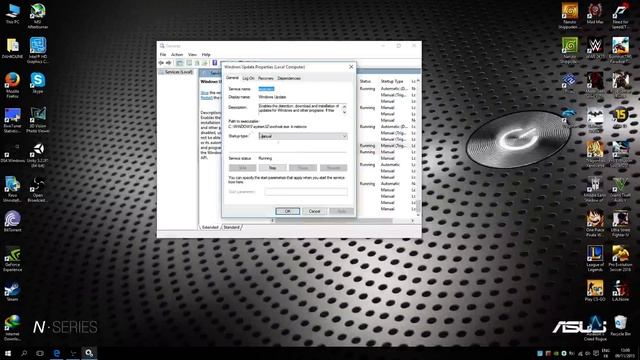Select Services (Local) in the tree
The height and width of the screenshot is (360, 640).
pos(178,72)
